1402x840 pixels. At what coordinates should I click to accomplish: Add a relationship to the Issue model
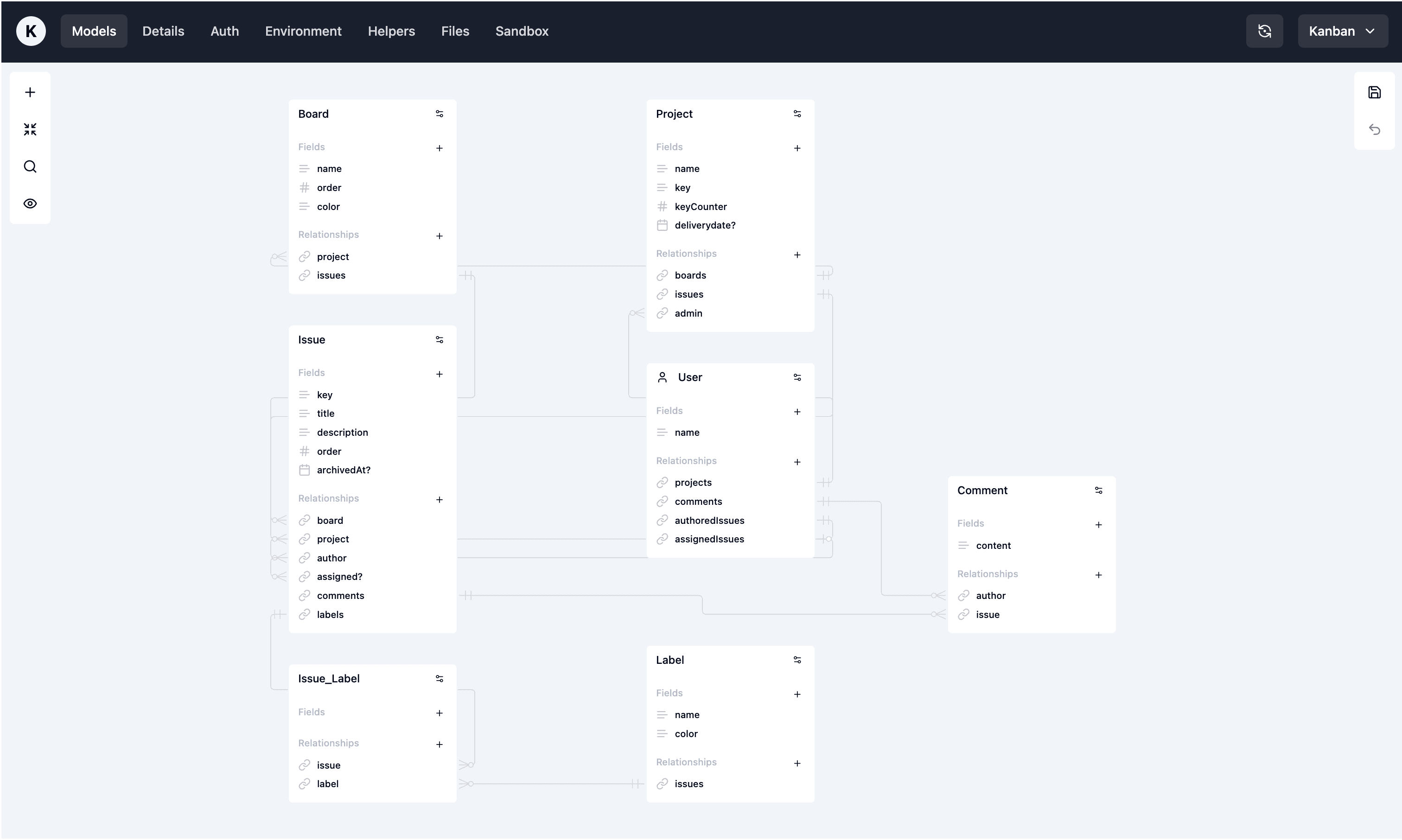439,500
